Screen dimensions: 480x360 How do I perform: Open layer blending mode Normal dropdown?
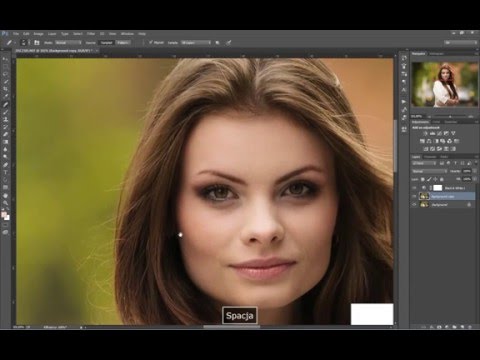click(x=430, y=171)
